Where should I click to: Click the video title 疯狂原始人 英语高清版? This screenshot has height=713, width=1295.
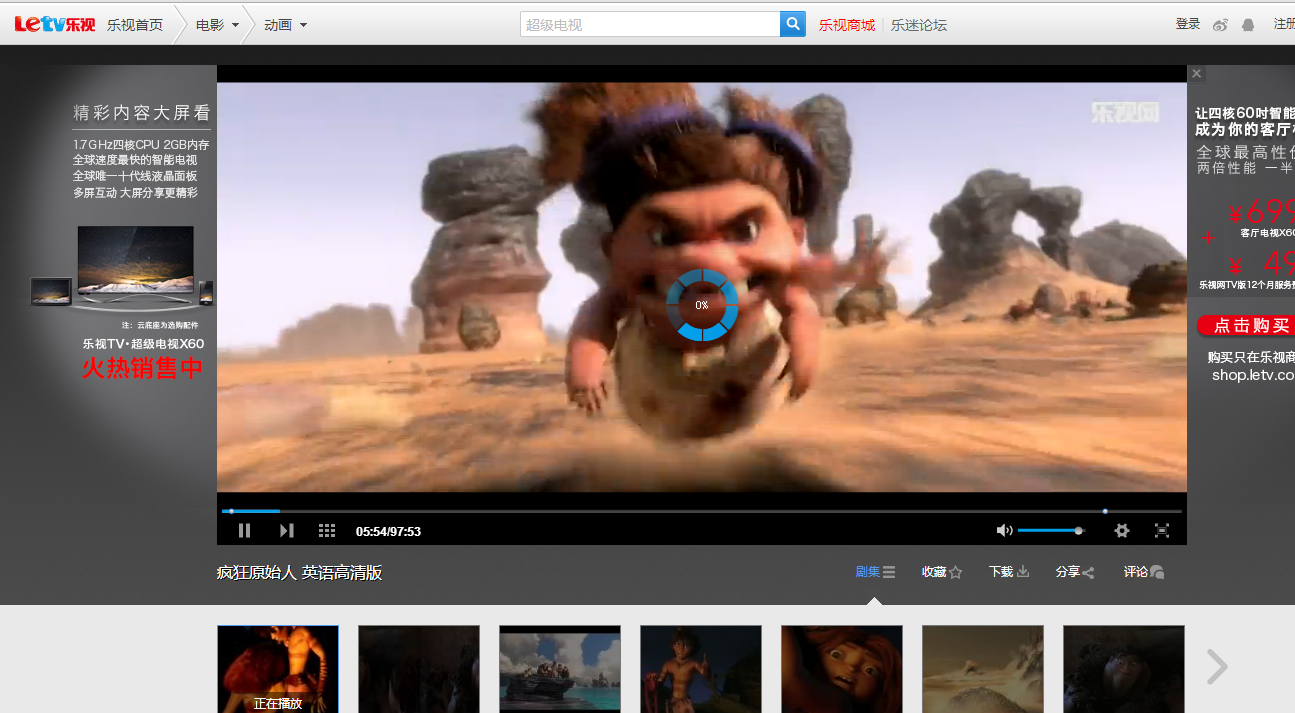299,573
